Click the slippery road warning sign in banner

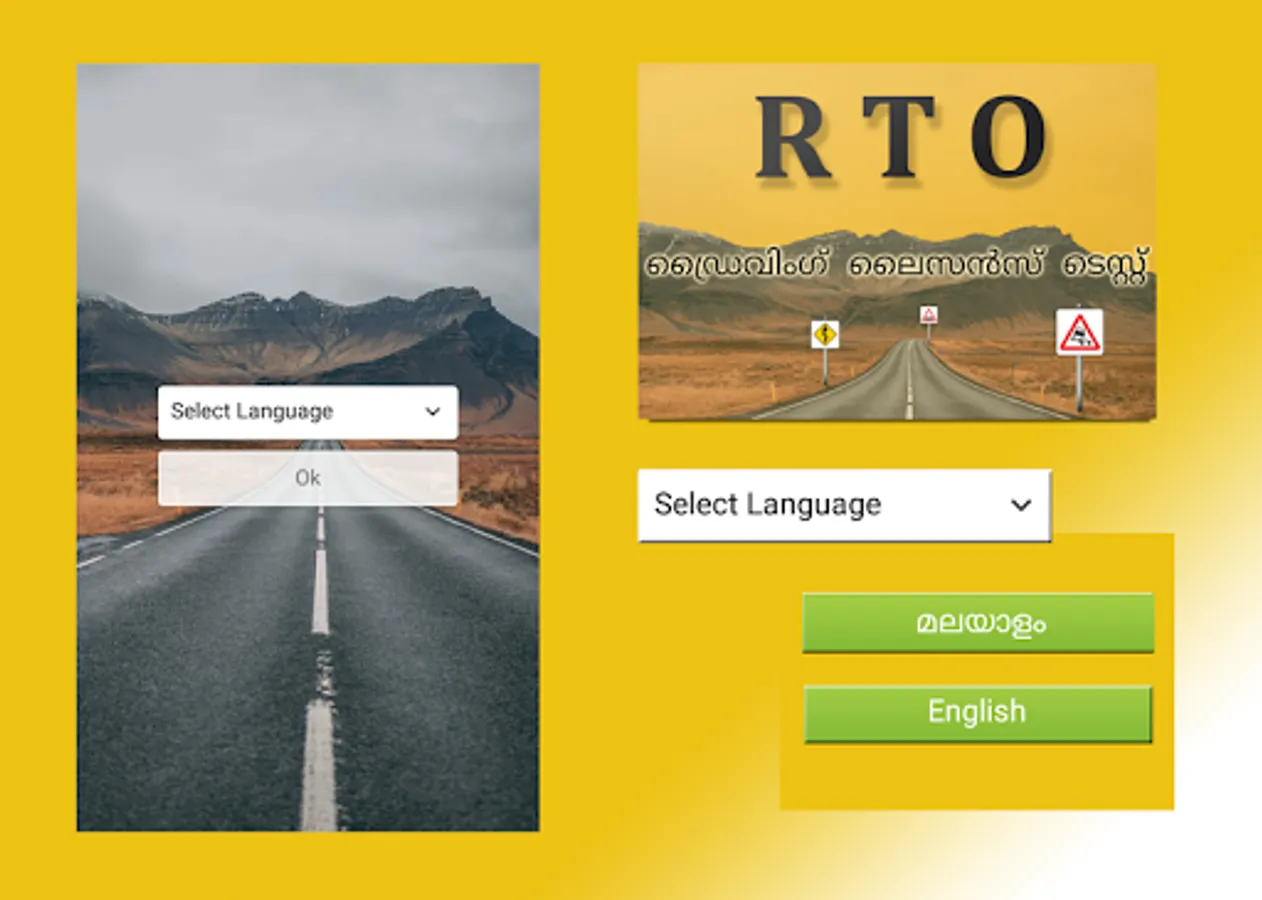point(1079,333)
